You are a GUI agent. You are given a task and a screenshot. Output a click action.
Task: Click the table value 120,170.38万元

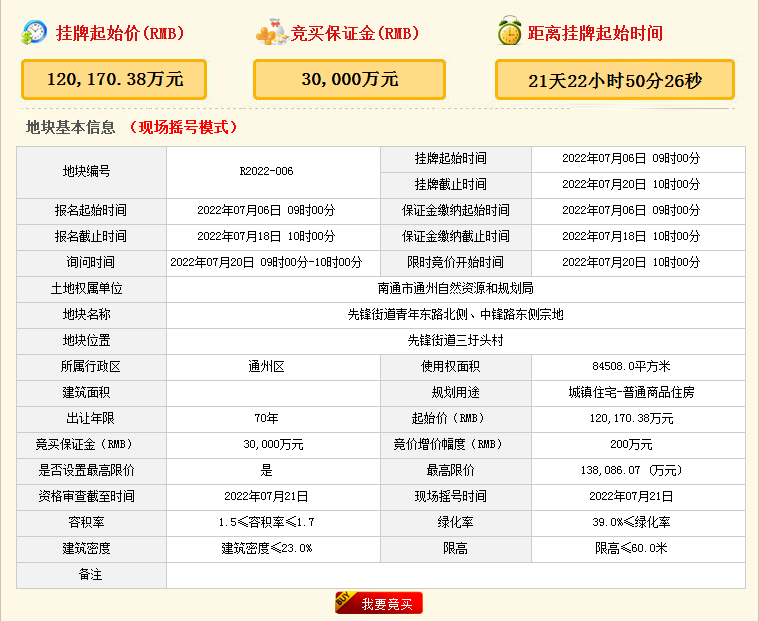[631, 418]
